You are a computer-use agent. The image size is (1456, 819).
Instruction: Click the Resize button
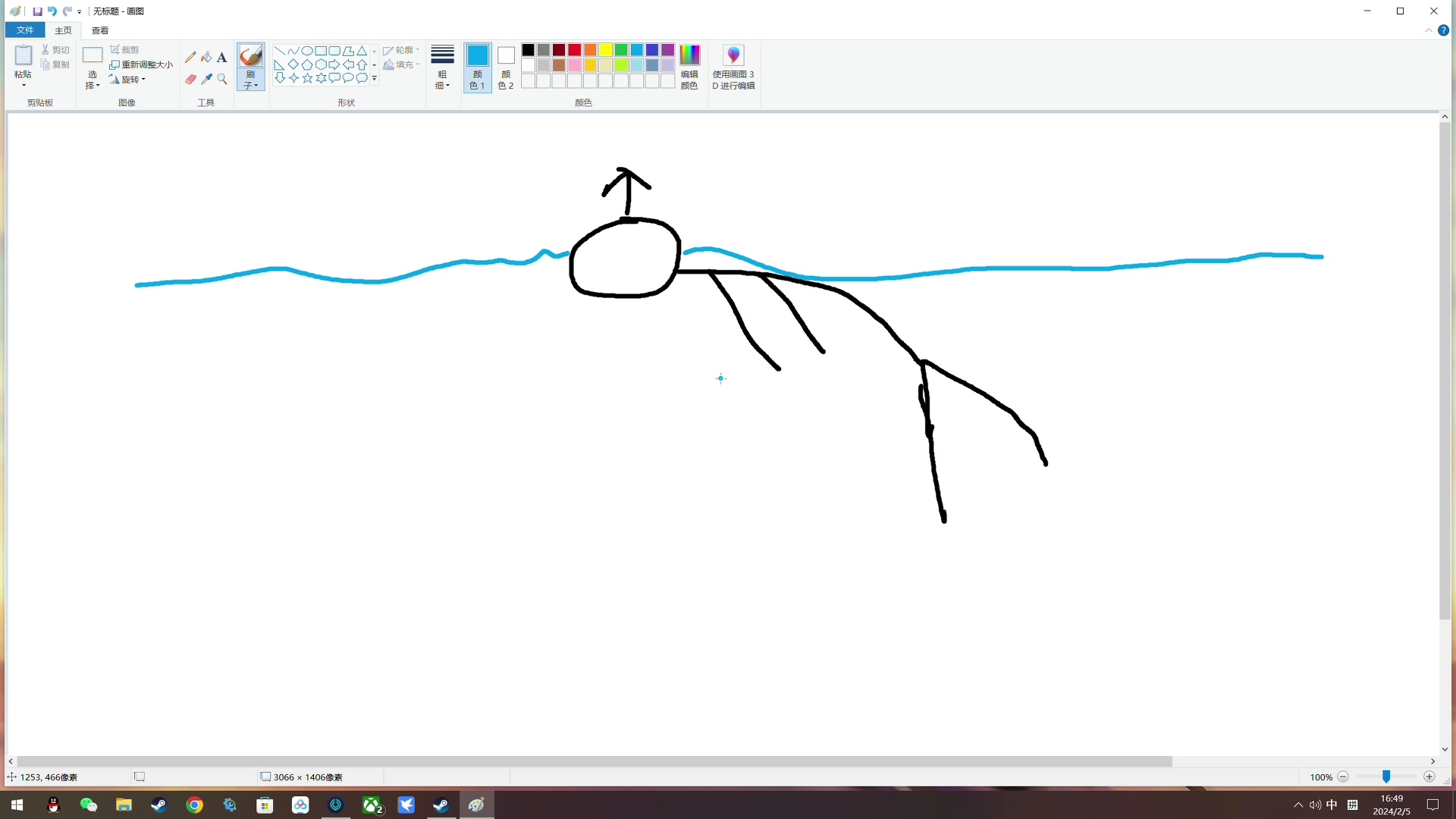[x=142, y=64]
